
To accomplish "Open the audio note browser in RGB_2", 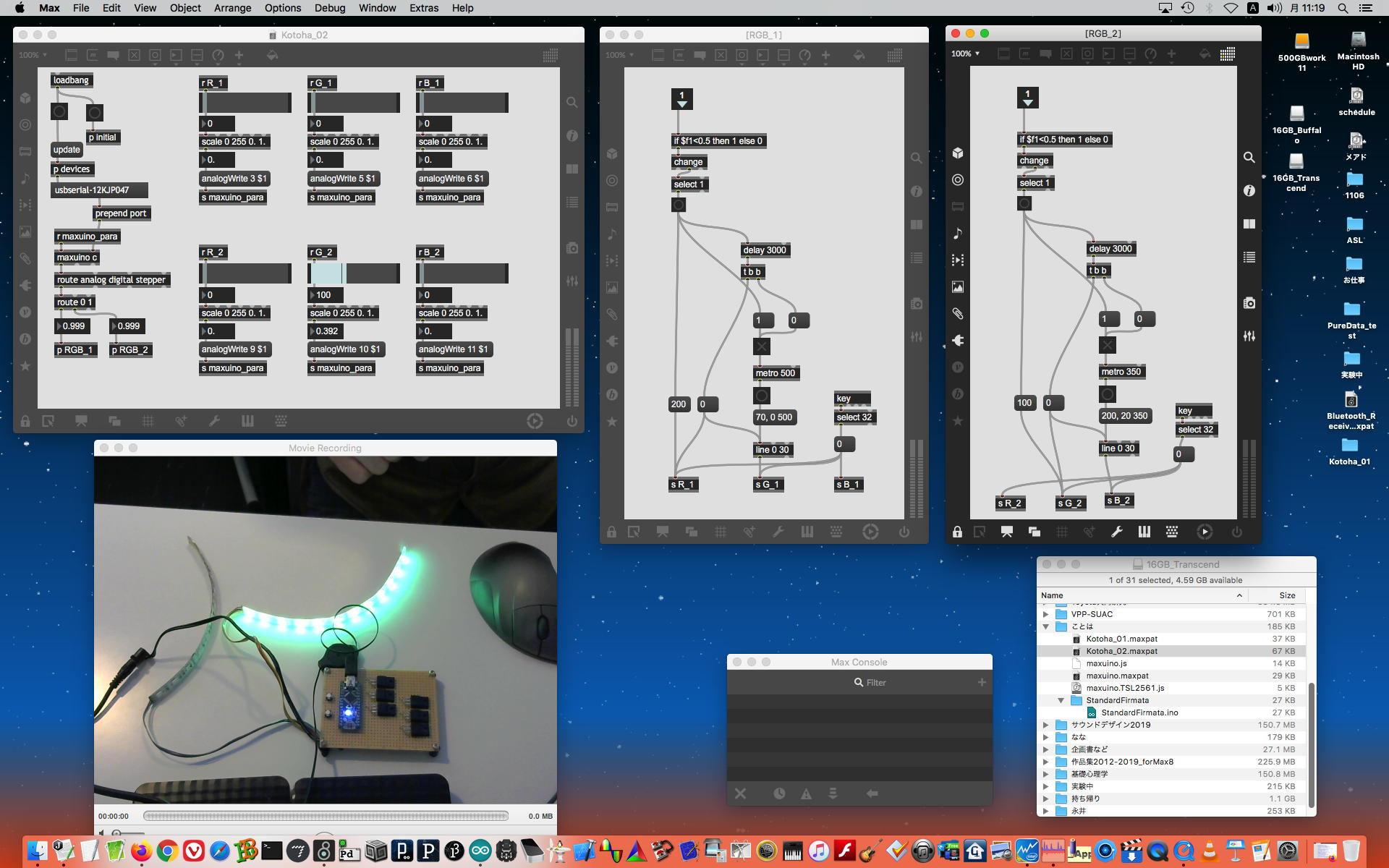I will 958,234.
